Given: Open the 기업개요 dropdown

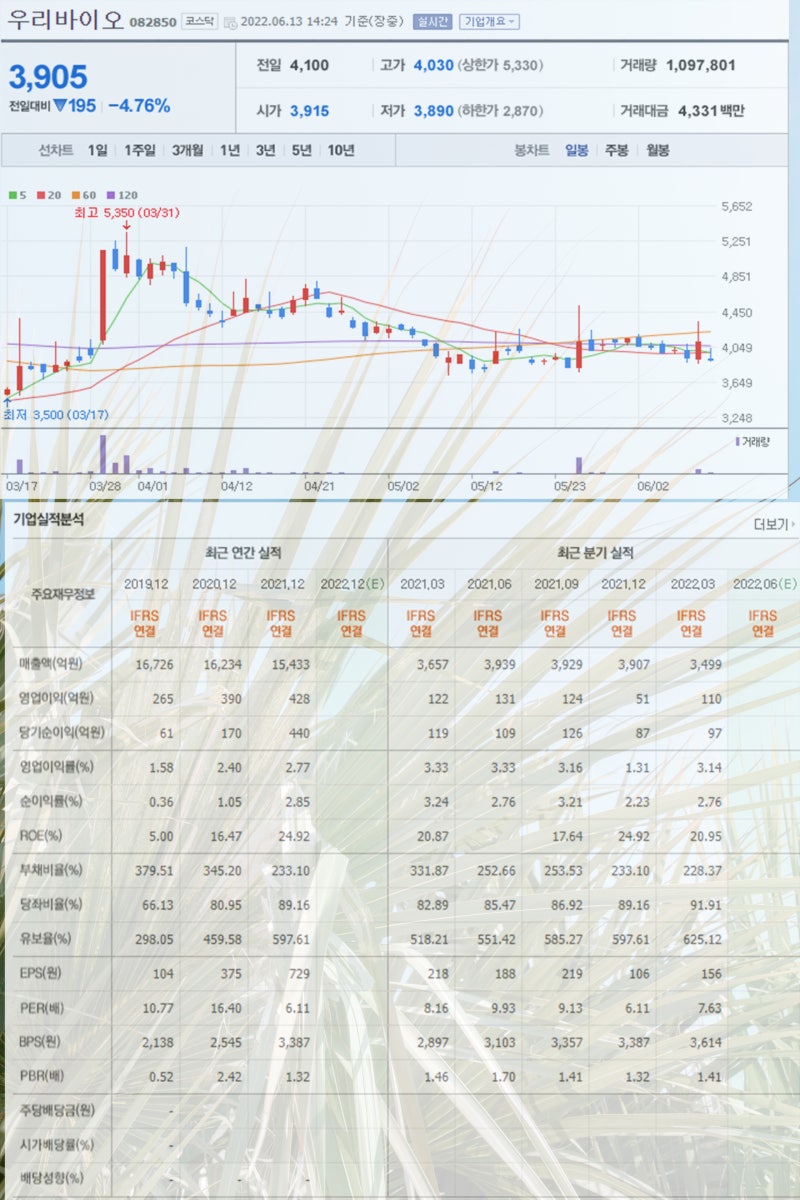Looking at the screenshot, I should 489,22.
